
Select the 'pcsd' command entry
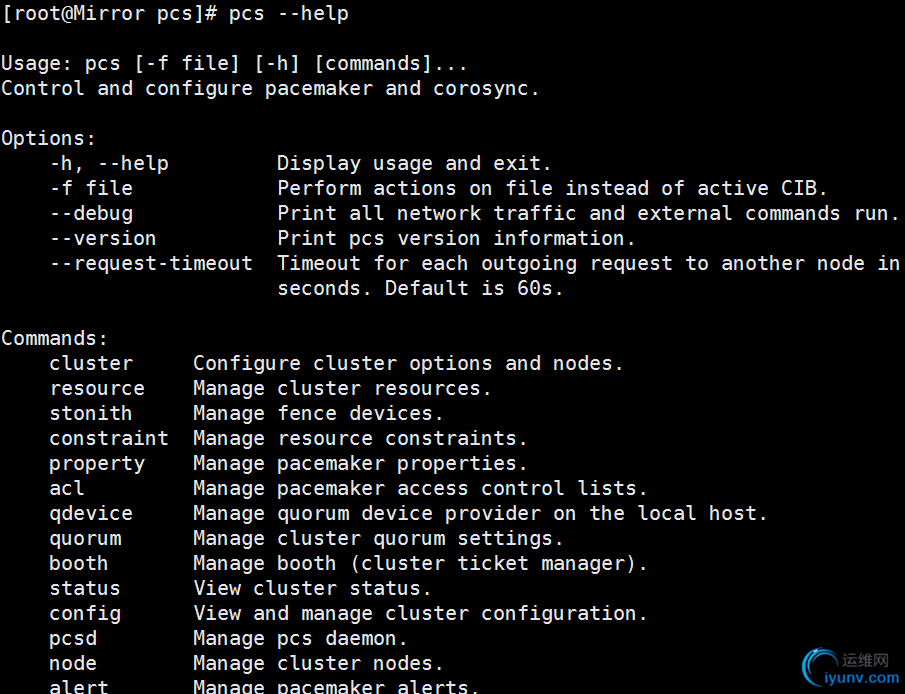(x=73, y=639)
